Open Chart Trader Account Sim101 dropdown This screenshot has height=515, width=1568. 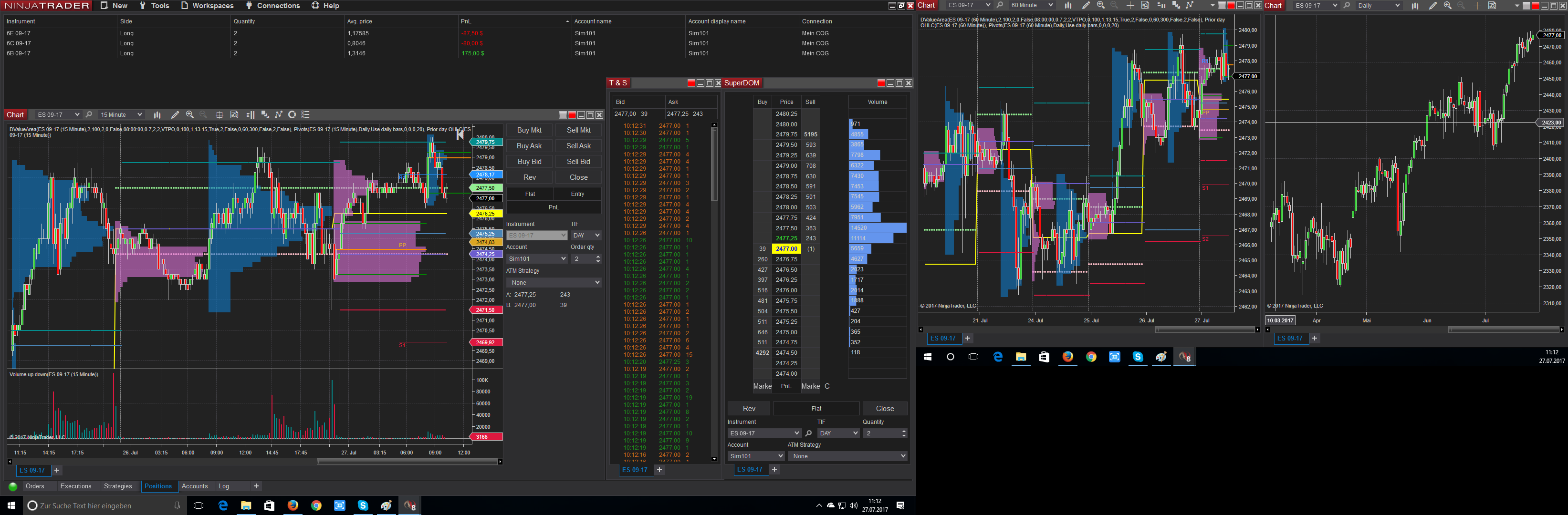(x=537, y=259)
